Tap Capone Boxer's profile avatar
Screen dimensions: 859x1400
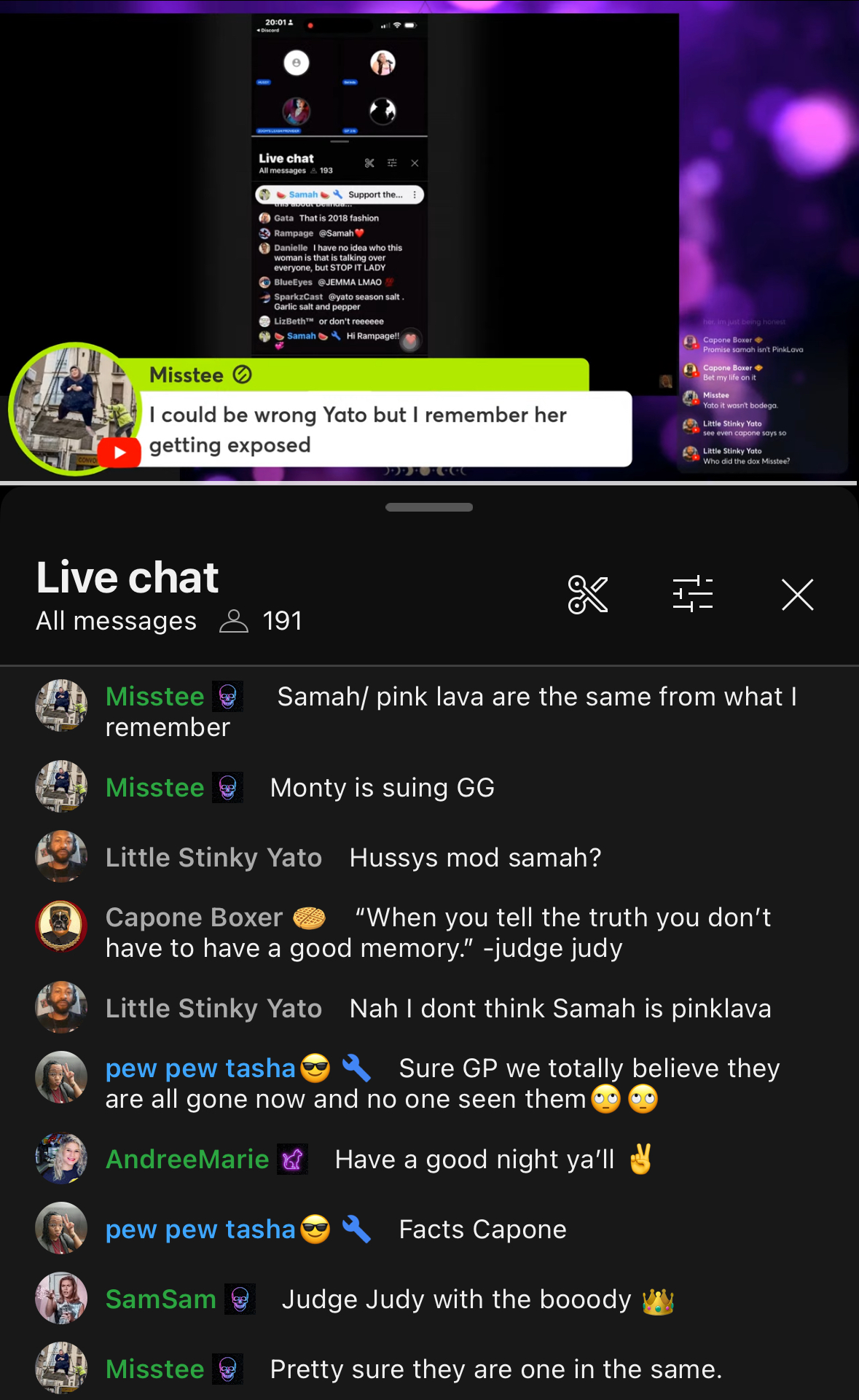[61, 926]
